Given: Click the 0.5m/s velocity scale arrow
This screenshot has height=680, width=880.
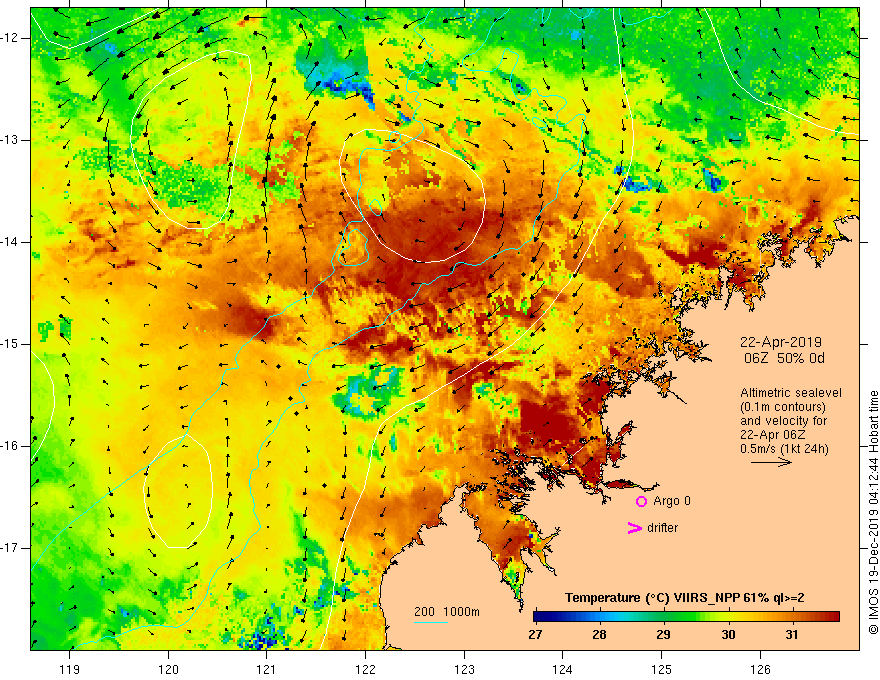Looking at the screenshot, I should coord(772,462).
